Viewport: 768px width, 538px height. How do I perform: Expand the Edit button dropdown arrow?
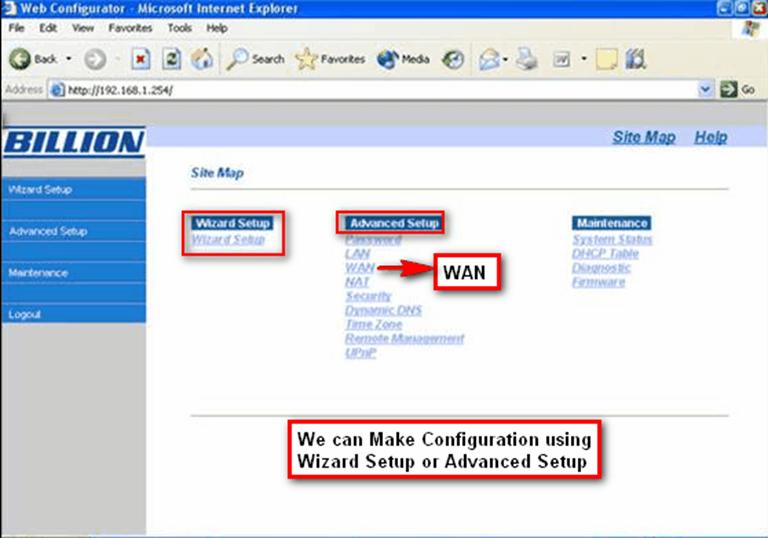(584, 59)
